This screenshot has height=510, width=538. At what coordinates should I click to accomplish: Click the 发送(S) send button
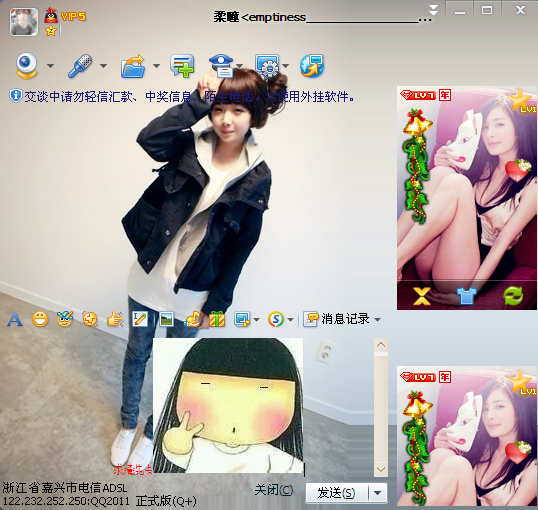(337, 493)
